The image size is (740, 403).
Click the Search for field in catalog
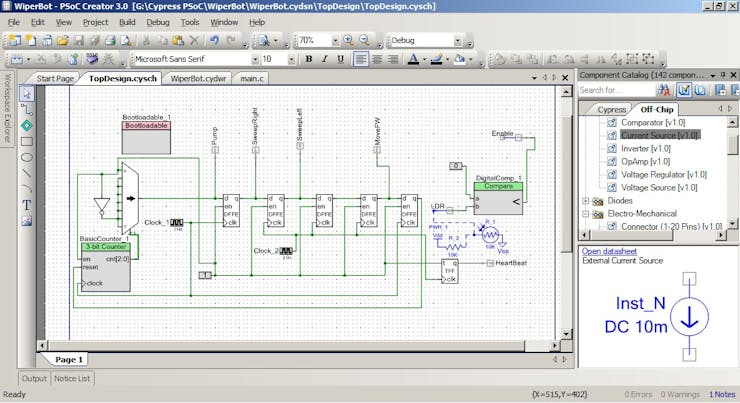pos(617,90)
